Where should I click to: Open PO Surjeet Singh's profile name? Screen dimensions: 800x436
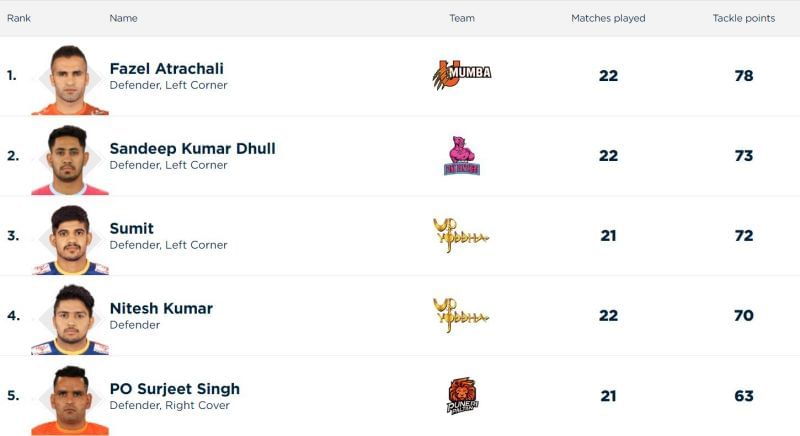click(174, 389)
